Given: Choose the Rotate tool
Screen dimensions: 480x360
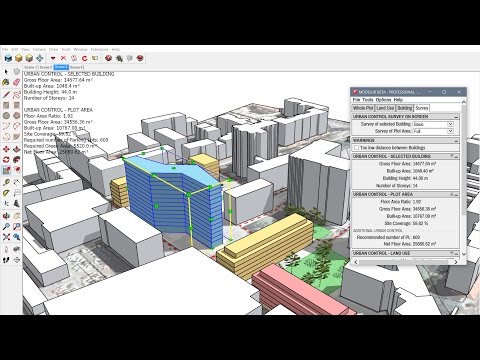Looking at the screenshot, I should [x=6, y=160].
